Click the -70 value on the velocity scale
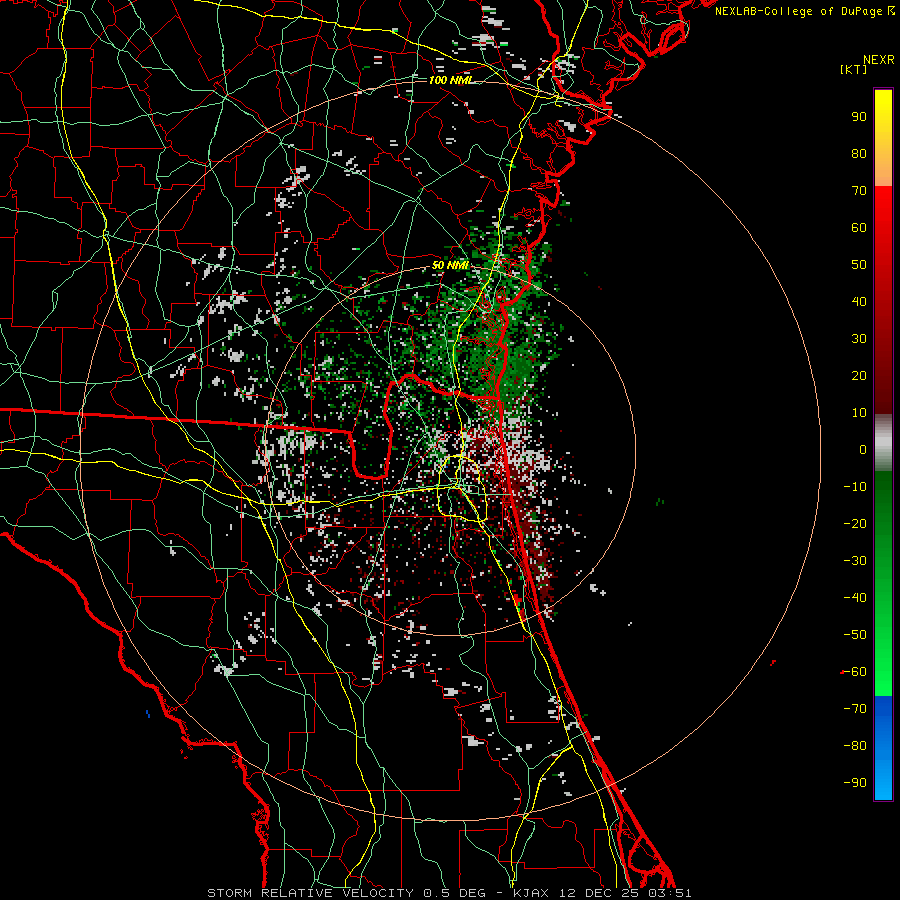Image resolution: width=900 pixels, height=900 pixels. coord(855,709)
